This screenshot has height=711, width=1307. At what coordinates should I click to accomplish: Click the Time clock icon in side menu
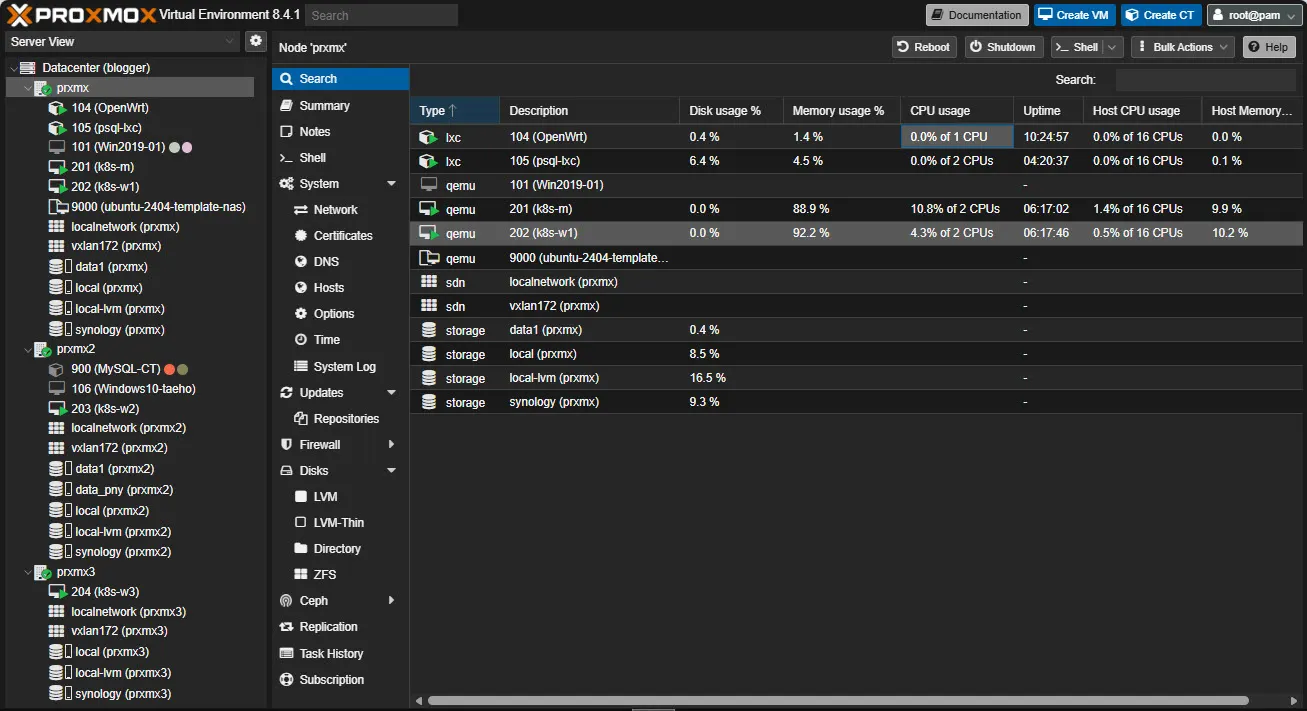[x=301, y=340]
